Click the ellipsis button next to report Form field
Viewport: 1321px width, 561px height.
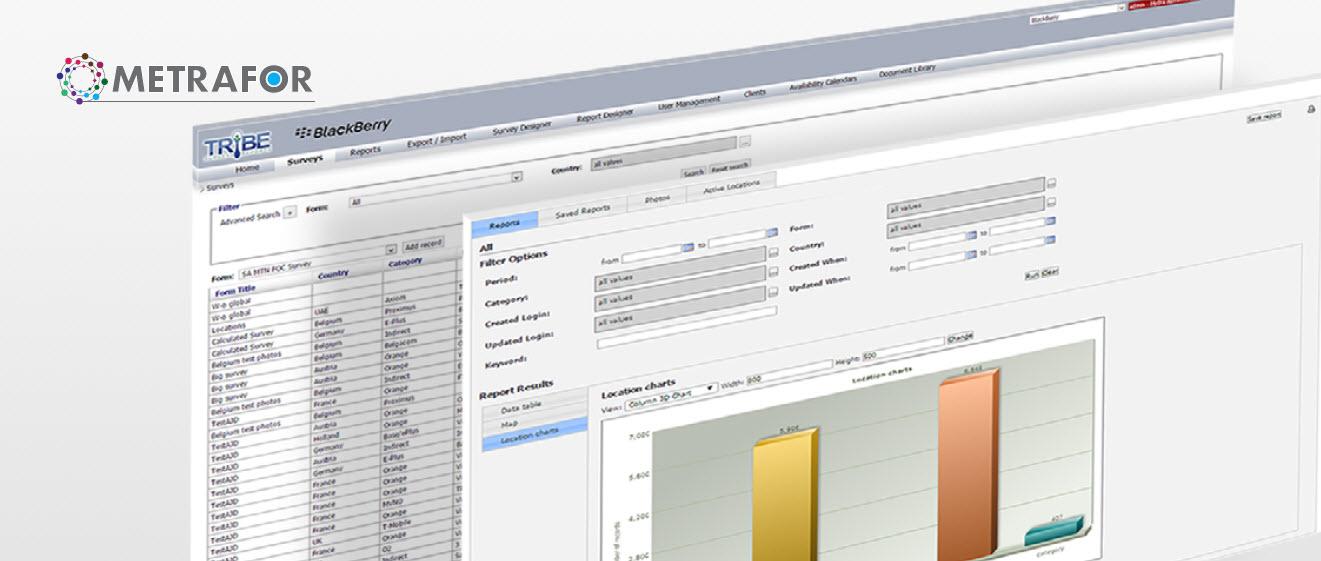tap(1051, 183)
